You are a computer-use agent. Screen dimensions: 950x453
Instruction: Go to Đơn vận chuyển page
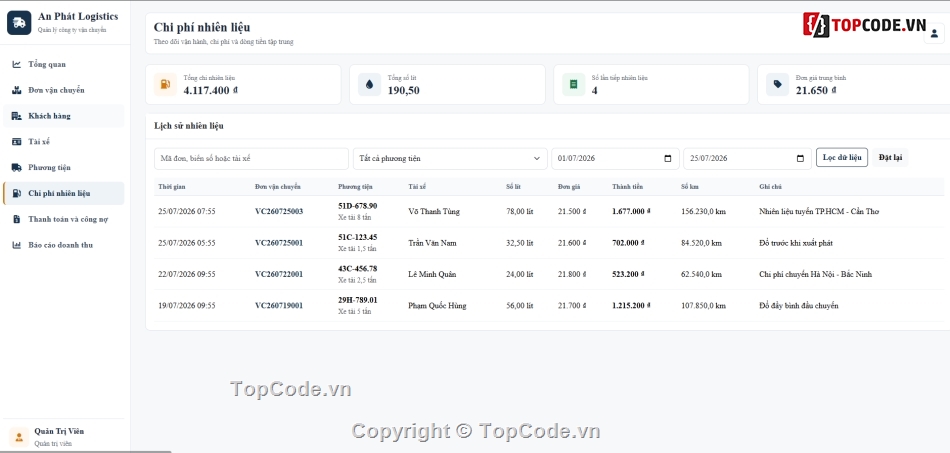tap(64, 90)
